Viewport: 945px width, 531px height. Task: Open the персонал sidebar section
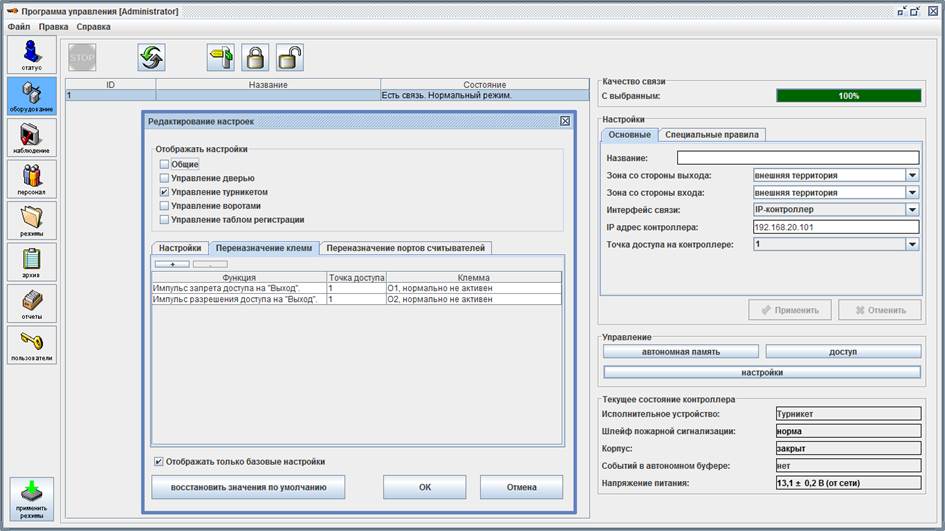32,178
